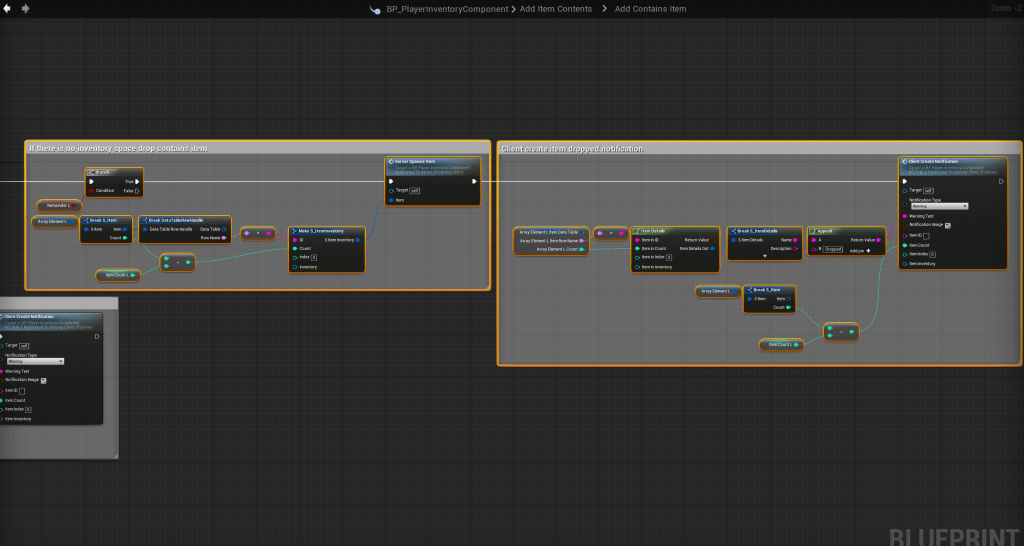Select the Break DataTableRowHandle node header

coord(178,219)
